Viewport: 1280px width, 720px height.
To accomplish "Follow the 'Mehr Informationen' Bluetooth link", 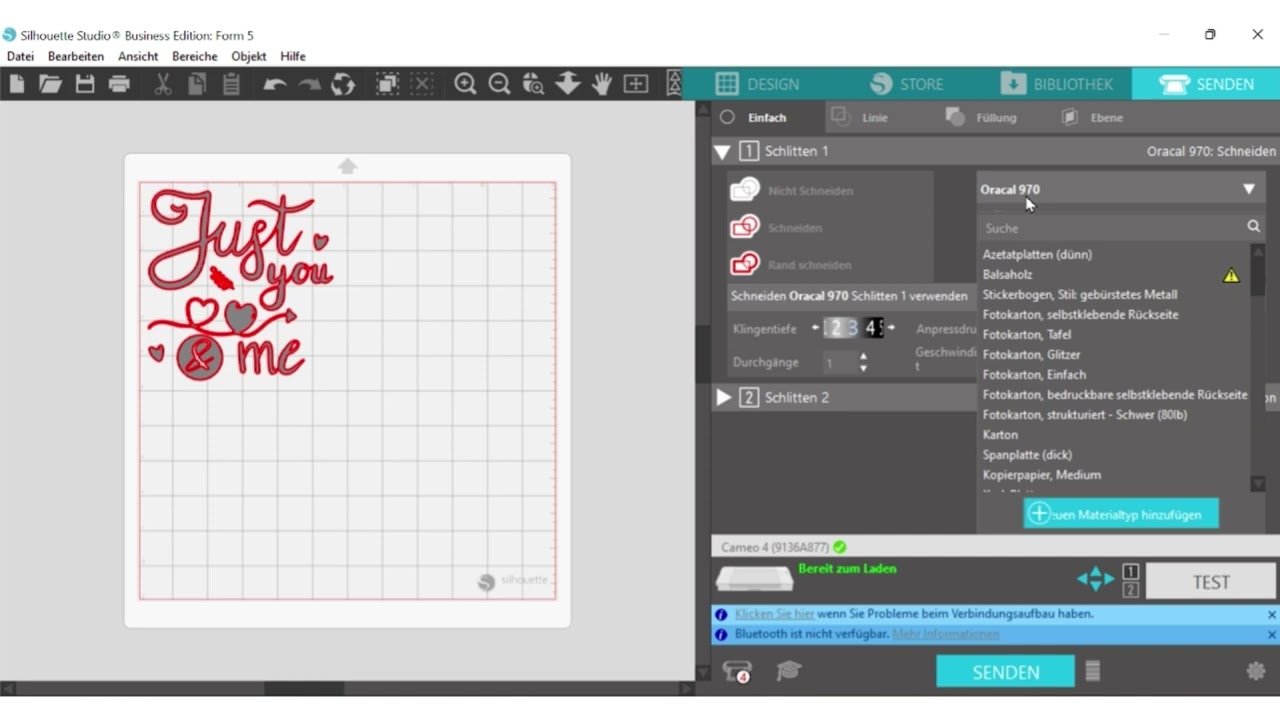I will pyautogui.click(x=946, y=634).
